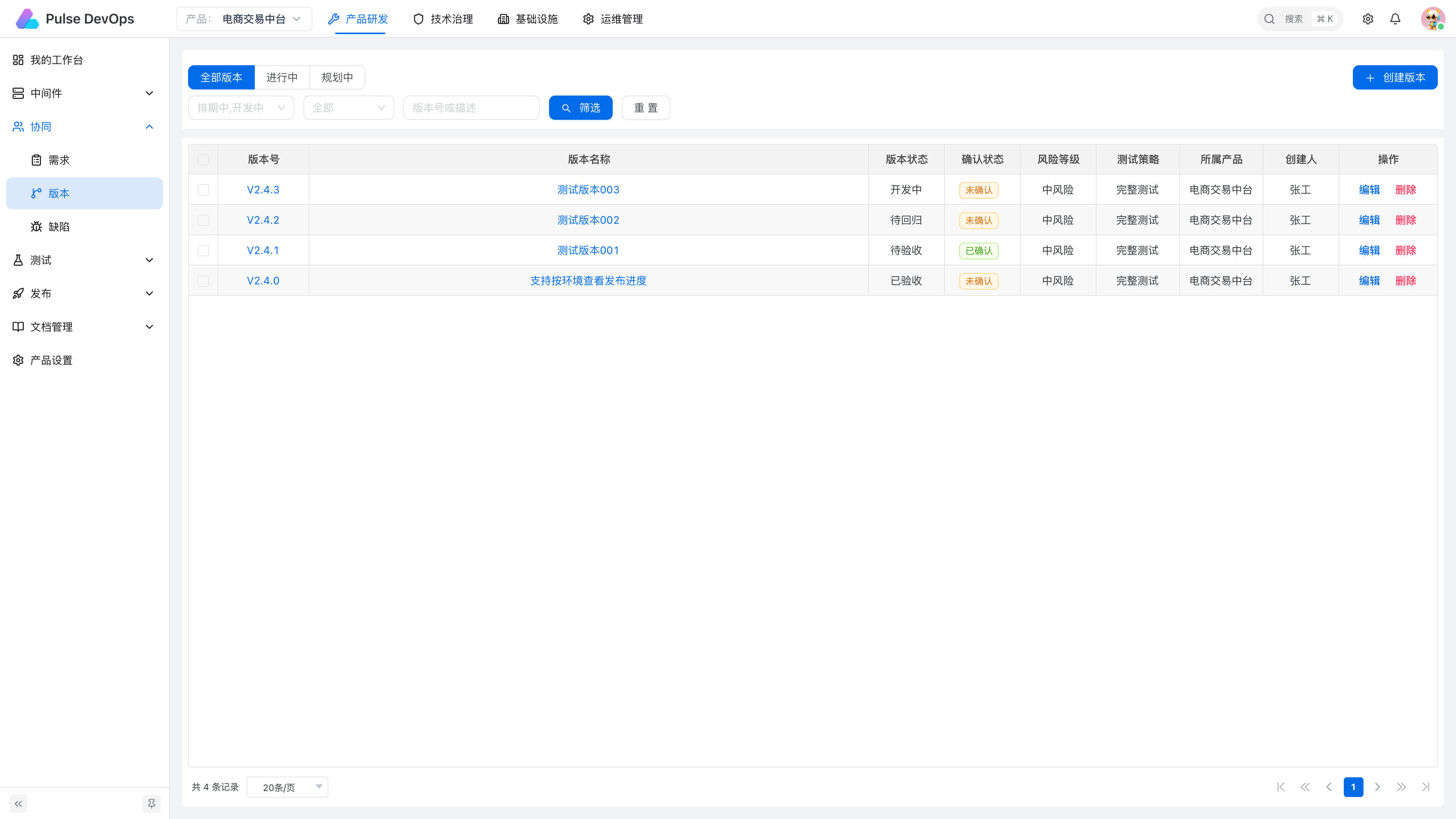Click the 创建版本 button
This screenshot has height=819, width=1456.
click(1395, 77)
